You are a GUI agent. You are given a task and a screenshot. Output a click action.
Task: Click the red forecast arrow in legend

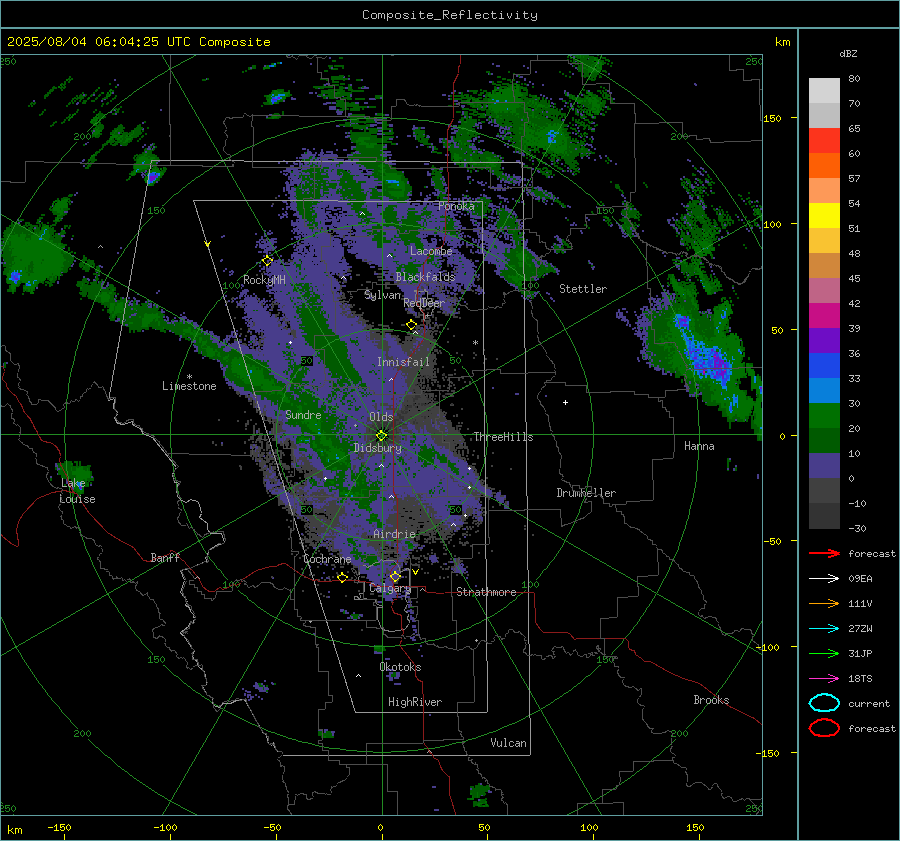pyautogui.click(x=824, y=553)
